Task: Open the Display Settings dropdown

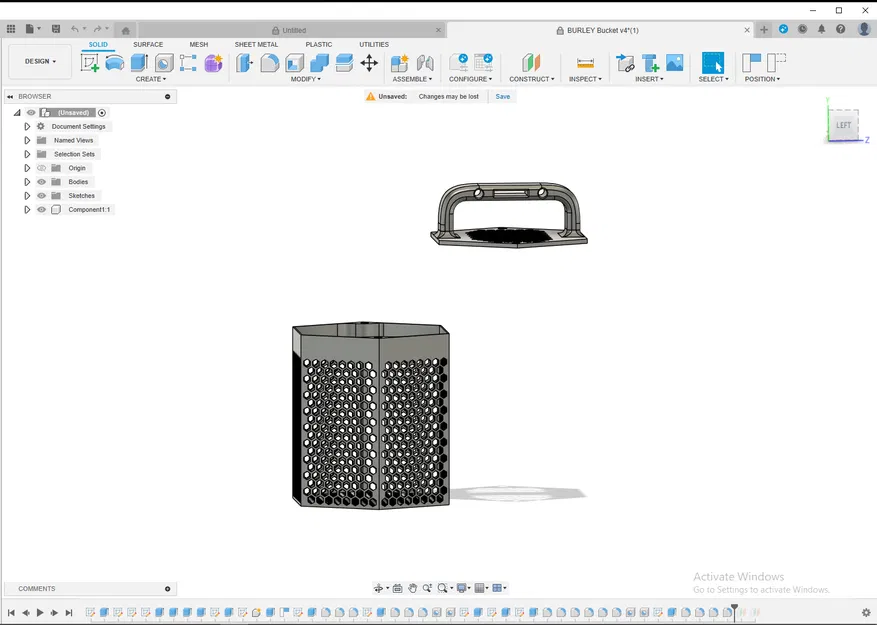Action: tap(464, 588)
